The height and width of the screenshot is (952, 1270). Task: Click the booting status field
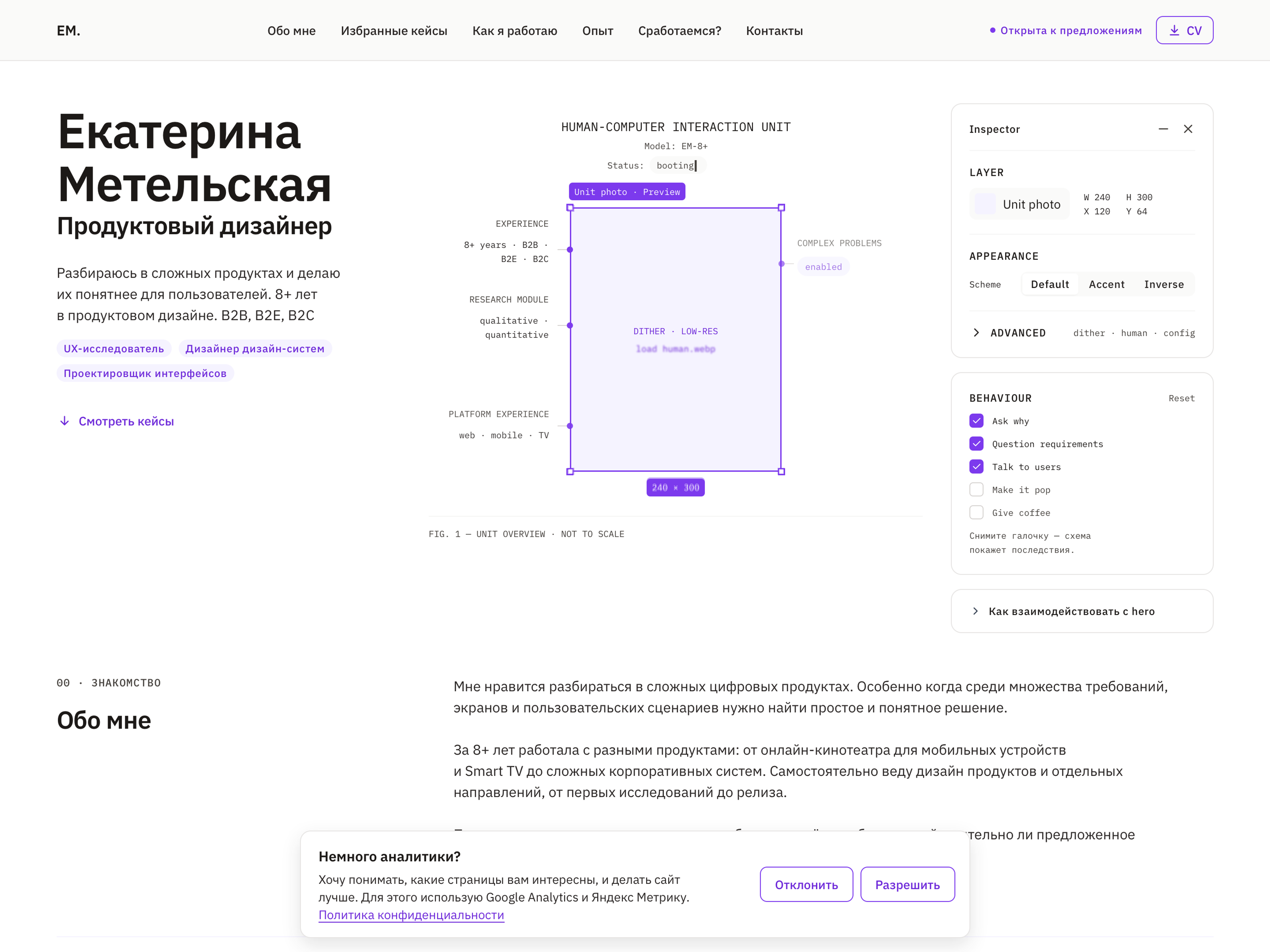677,165
